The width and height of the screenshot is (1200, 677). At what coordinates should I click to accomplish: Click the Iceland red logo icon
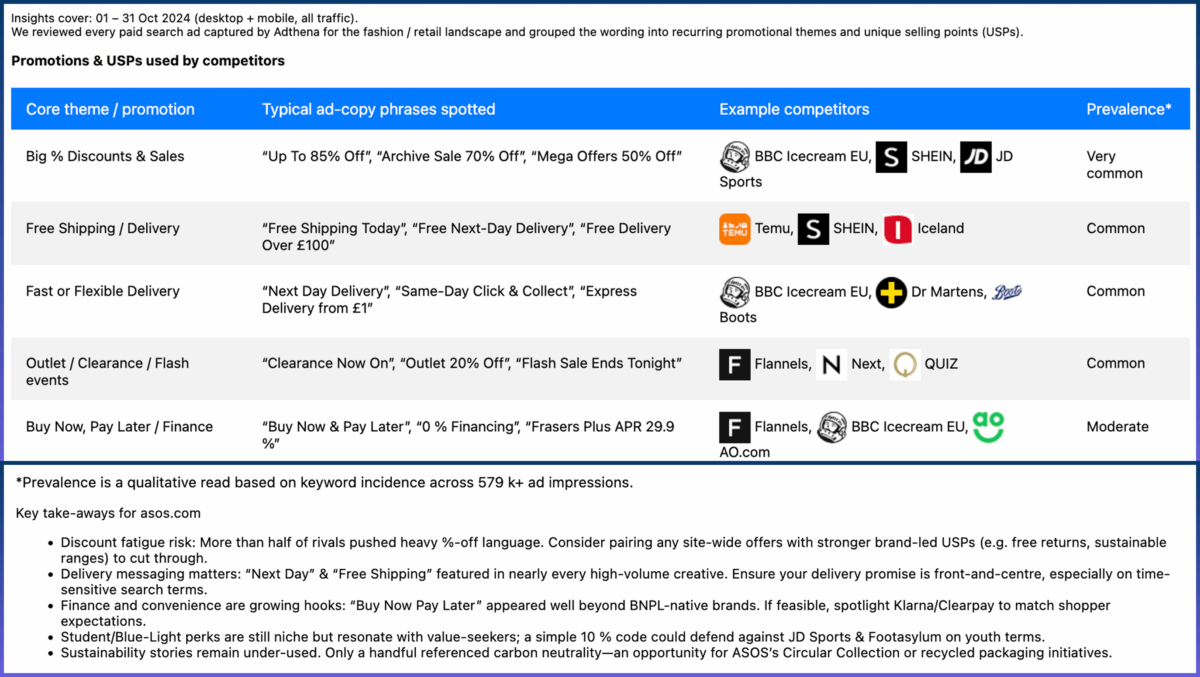click(898, 229)
